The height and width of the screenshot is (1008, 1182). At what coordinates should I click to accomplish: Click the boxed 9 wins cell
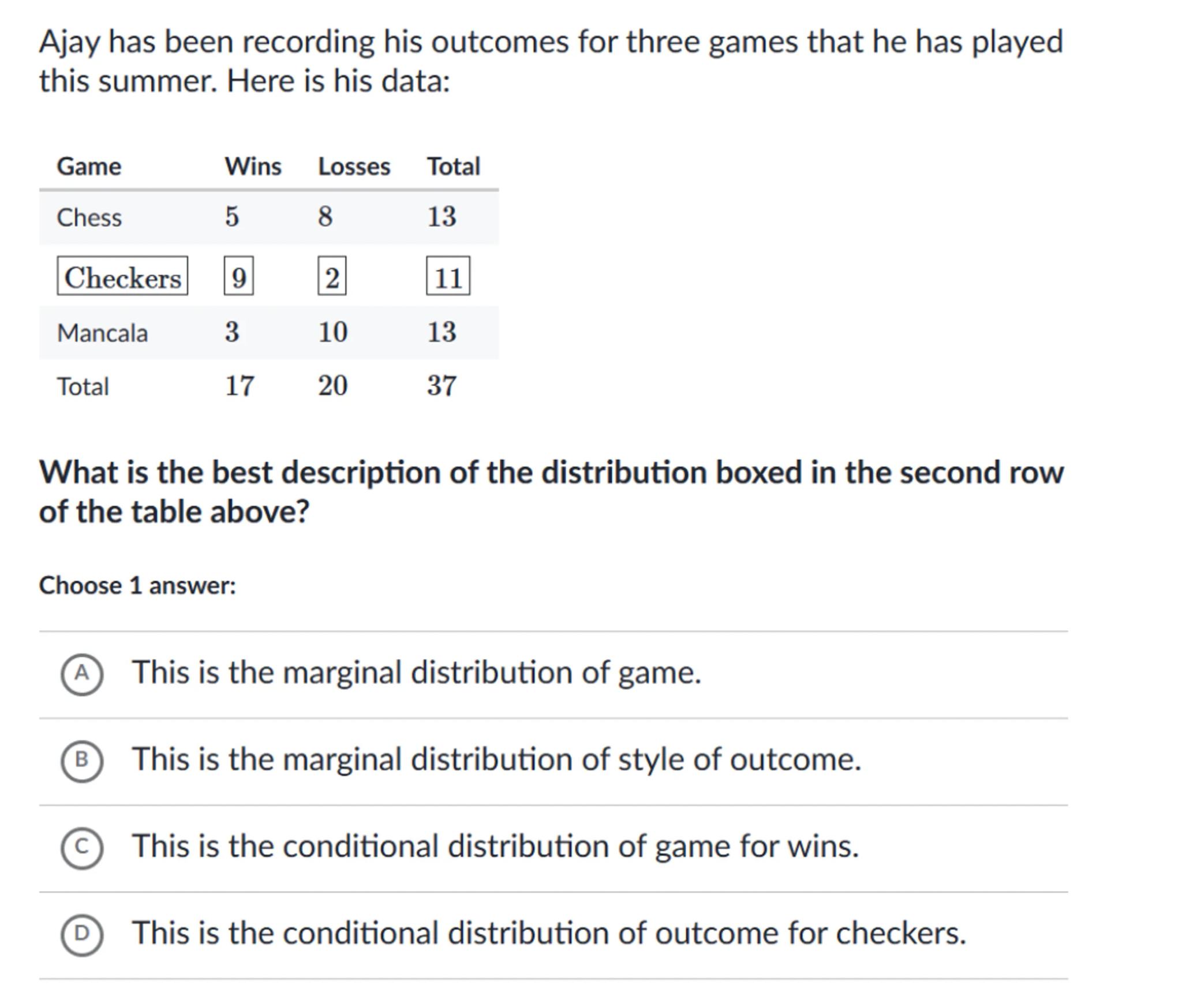(x=238, y=277)
